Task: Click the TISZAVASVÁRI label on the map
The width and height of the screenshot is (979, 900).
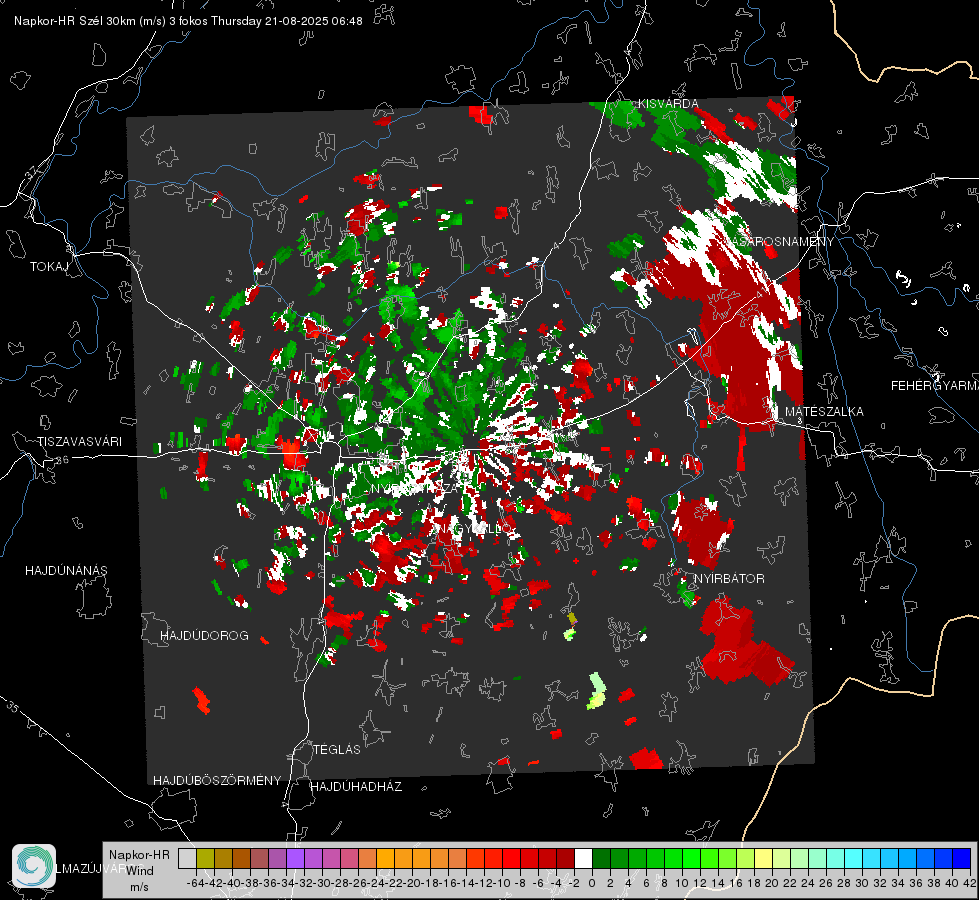Action: click(79, 442)
